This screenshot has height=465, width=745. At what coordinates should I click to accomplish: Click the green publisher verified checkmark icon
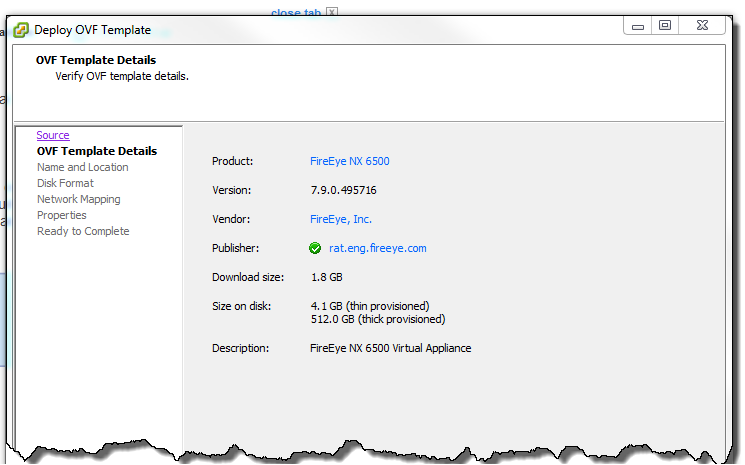click(x=315, y=248)
